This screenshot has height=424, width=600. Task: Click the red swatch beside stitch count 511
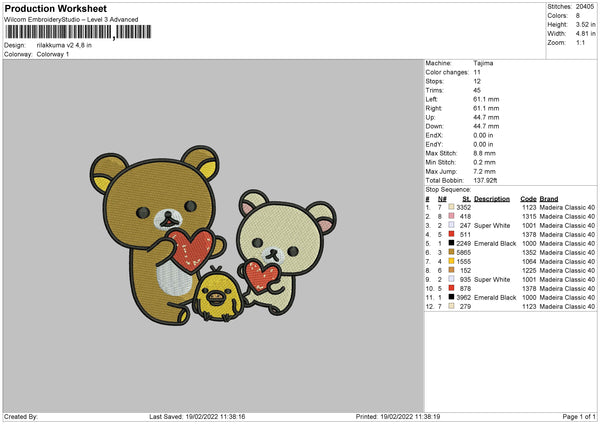pyautogui.click(x=451, y=234)
